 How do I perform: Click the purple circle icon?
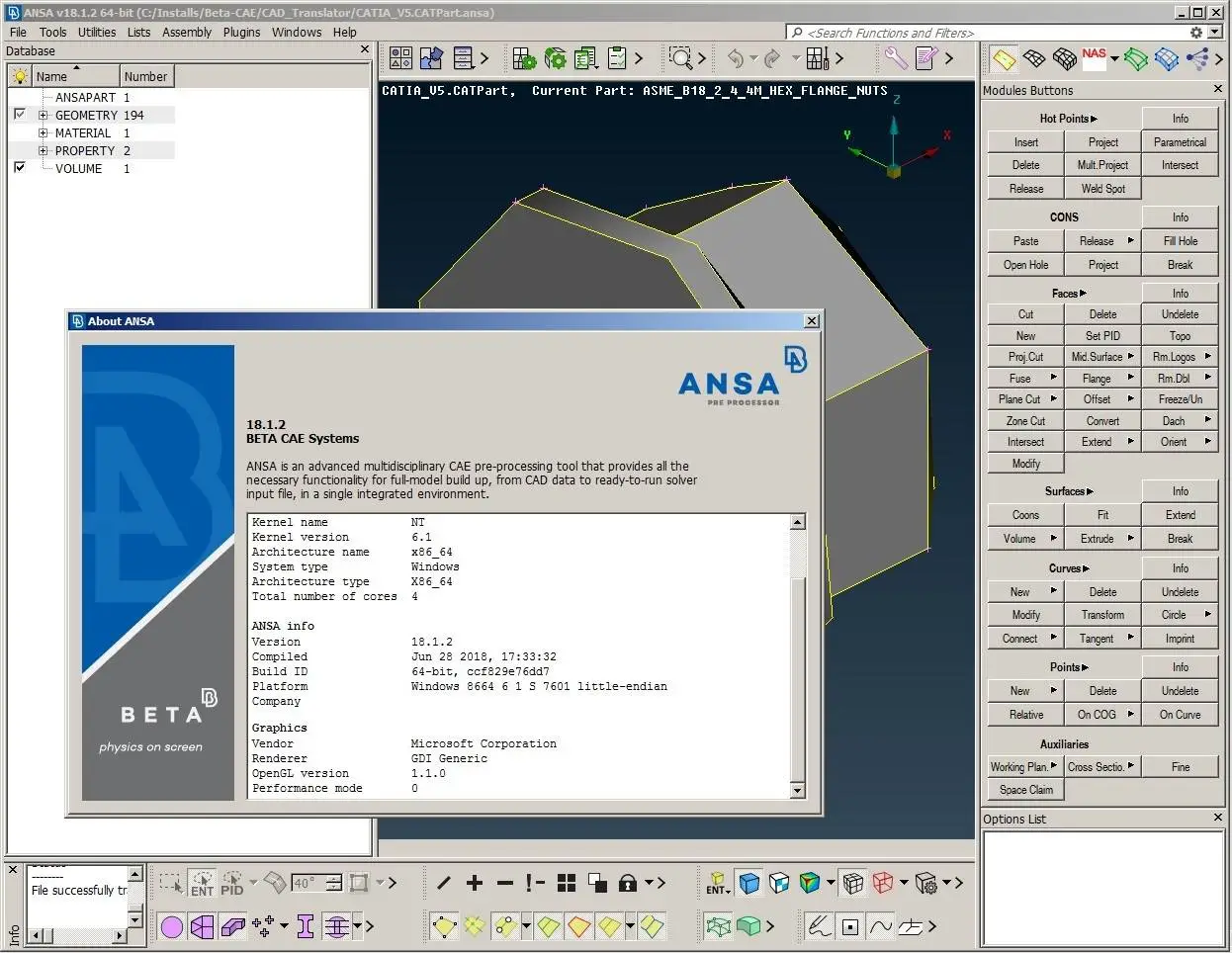click(x=172, y=926)
